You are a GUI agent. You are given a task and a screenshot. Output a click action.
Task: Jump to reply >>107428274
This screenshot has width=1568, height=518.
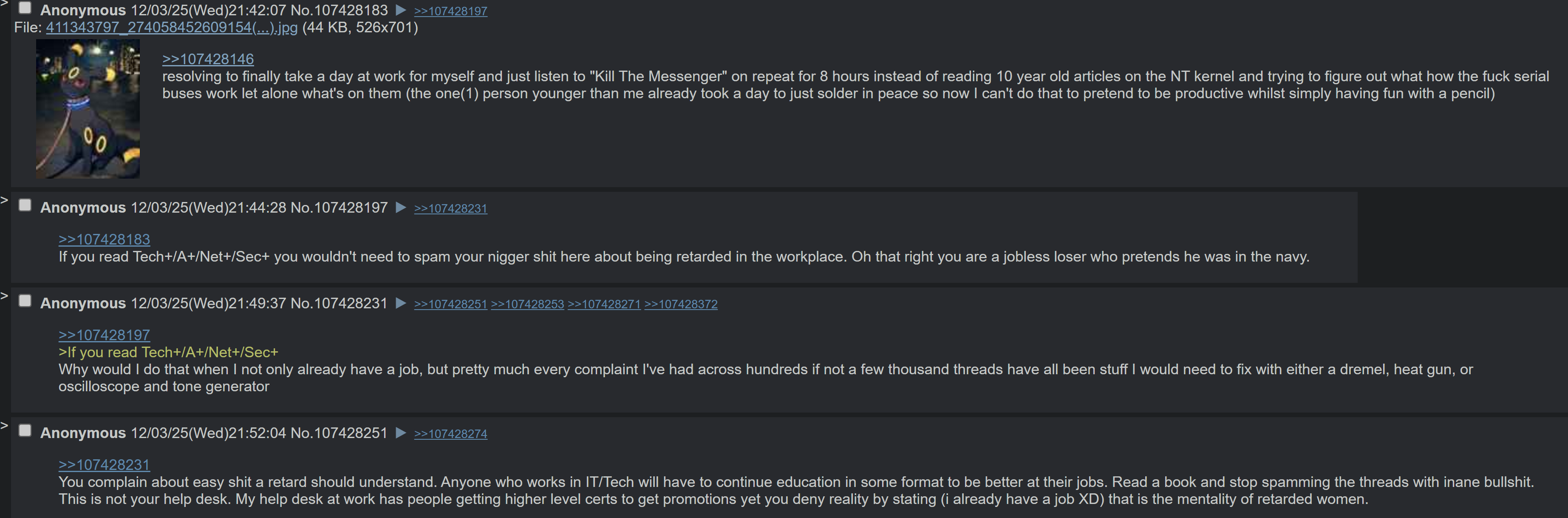(450, 434)
